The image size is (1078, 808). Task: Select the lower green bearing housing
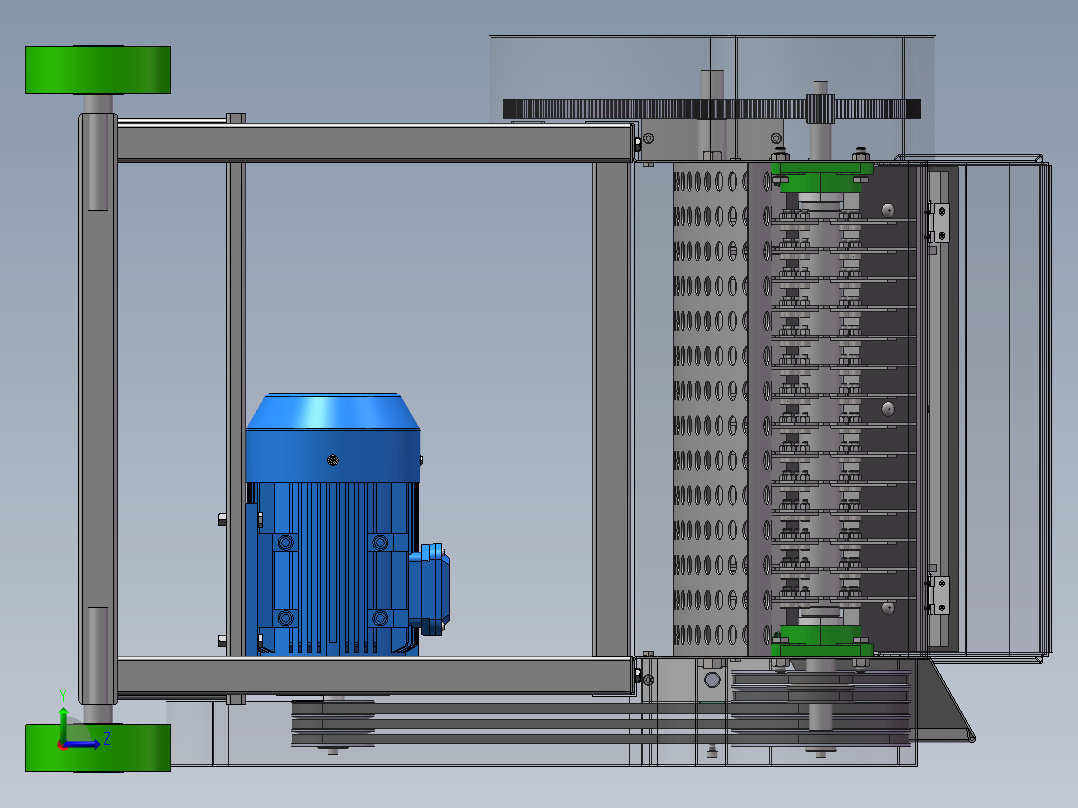822,640
